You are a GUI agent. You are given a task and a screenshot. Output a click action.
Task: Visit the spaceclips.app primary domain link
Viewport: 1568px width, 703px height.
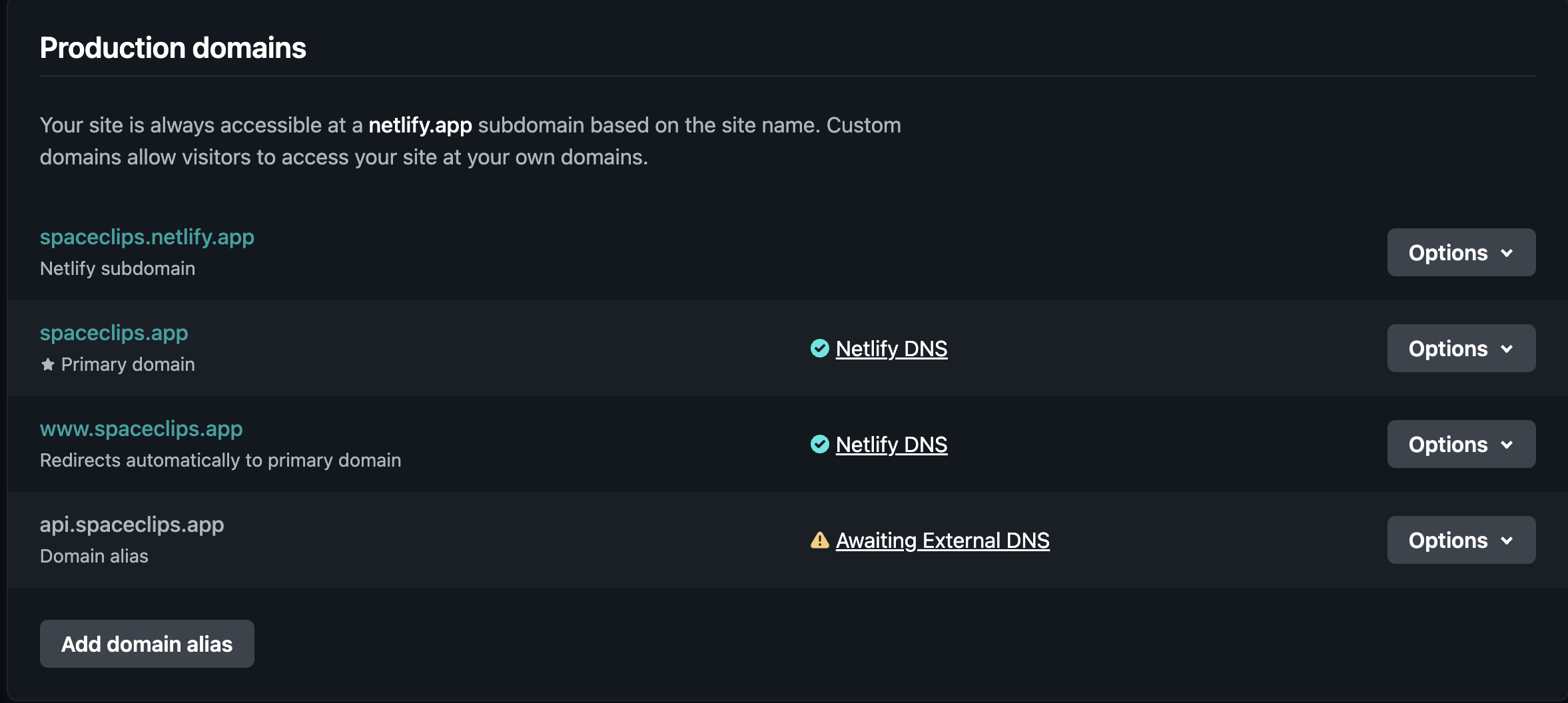(x=114, y=333)
